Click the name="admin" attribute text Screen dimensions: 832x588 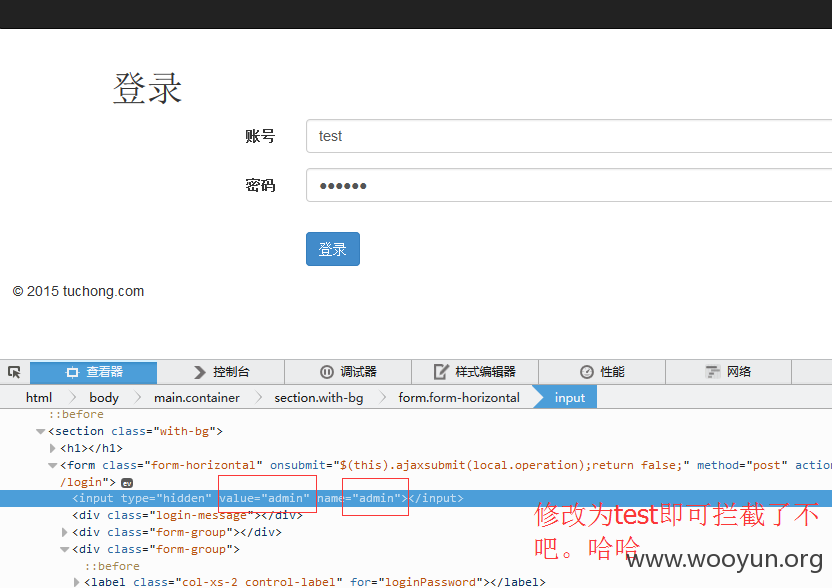tap(359, 498)
